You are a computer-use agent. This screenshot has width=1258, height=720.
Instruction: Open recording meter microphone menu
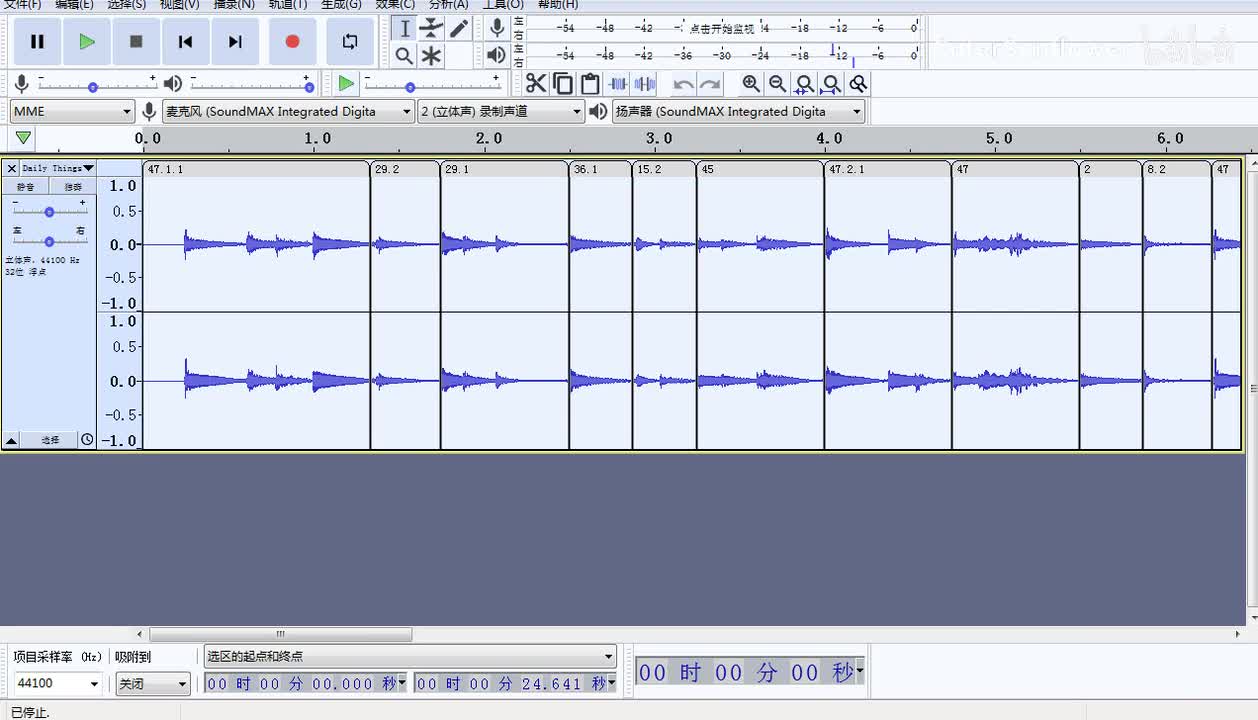(x=497, y=28)
